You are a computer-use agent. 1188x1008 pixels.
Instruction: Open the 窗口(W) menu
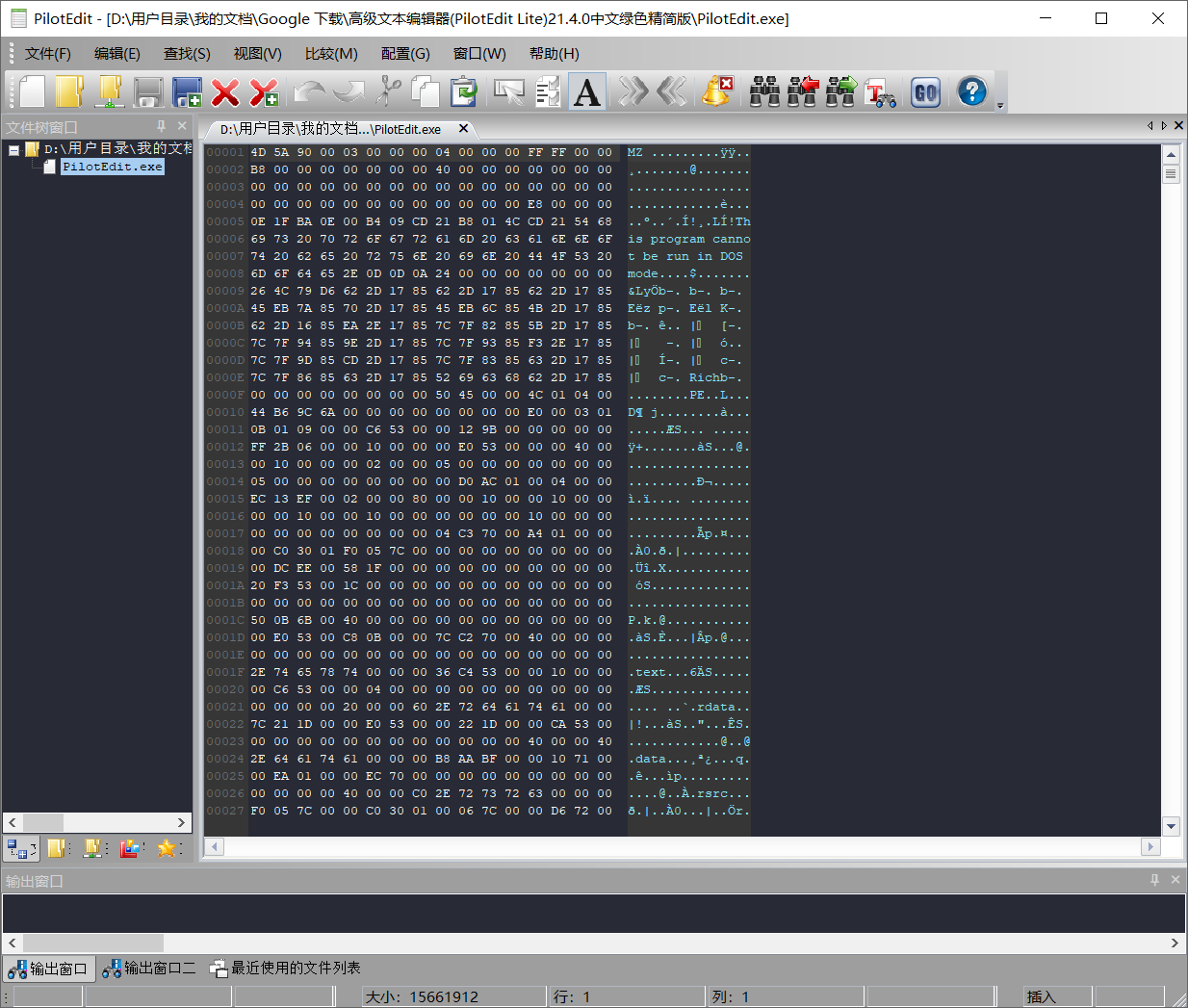coord(479,54)
